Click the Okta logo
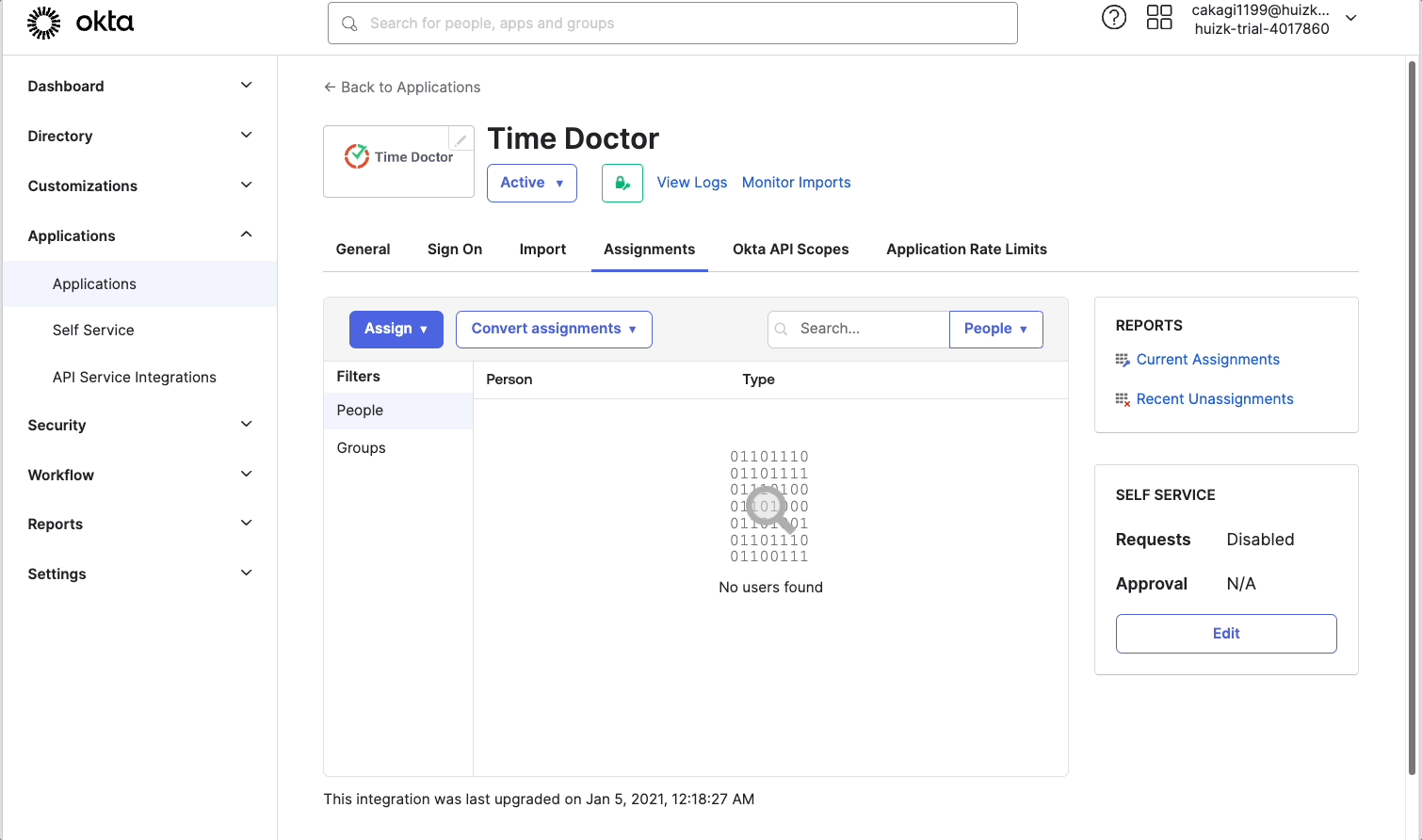This screenshot has height=840, width=1422. 80,22
